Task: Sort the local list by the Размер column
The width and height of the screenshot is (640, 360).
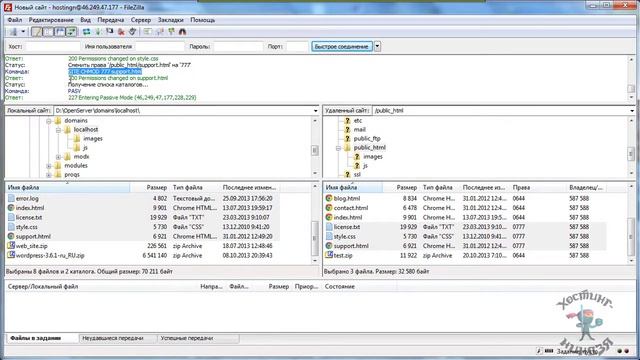Action: pos(150,188)
